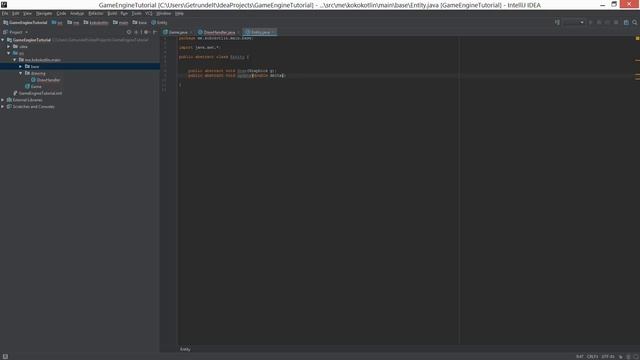Click the build project hammer icon
Viewport: 640px width, 360px height.
[557, 22]
